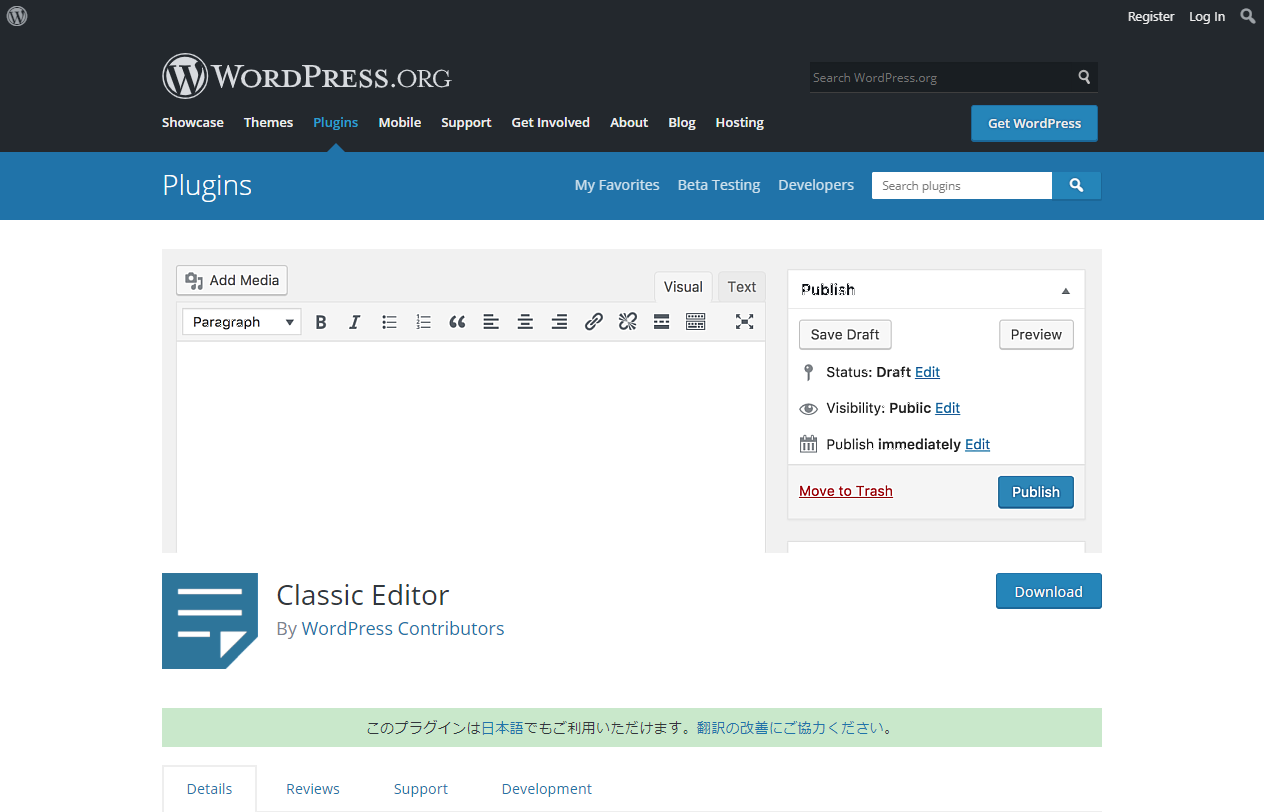Click Save Draft button

coord(845,334)
